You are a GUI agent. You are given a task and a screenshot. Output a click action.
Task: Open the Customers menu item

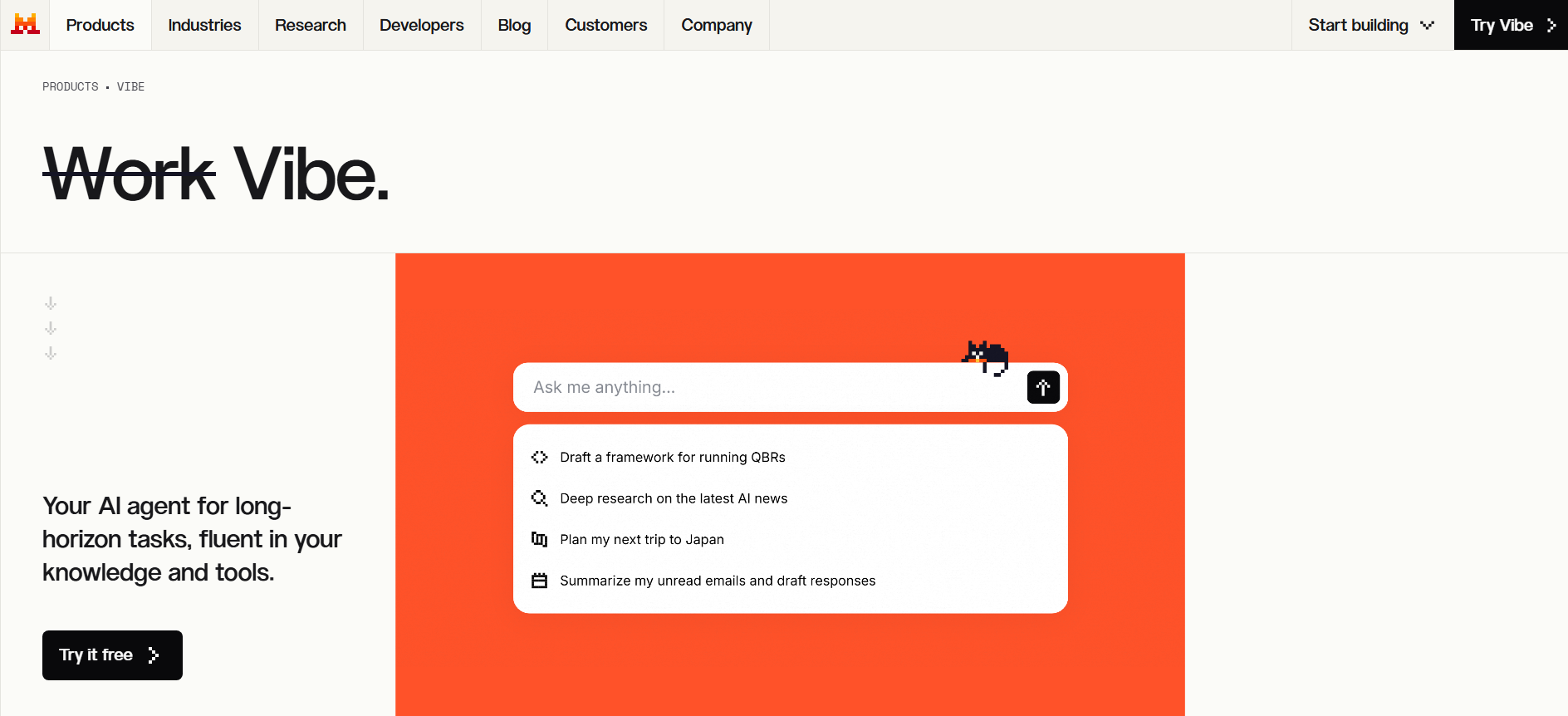click(605, 25)
